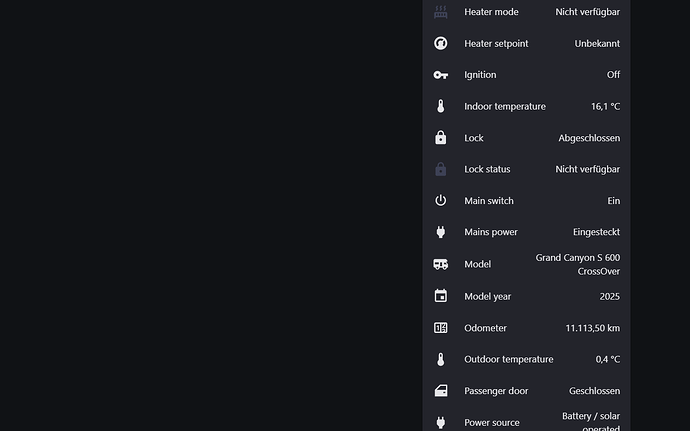Open the Heater mode entity
The width and height of the screenshot is (690, 431).
(x=491, y=12)
